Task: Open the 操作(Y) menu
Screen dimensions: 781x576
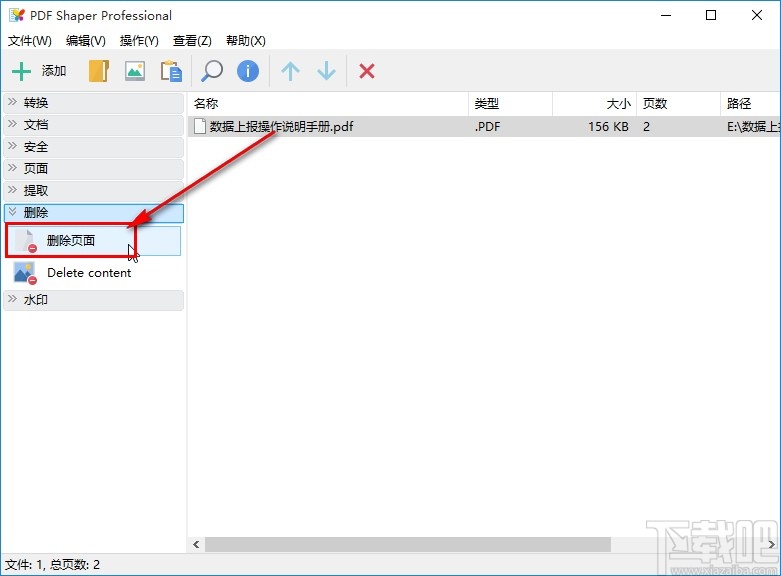Action: coord(139,41)
